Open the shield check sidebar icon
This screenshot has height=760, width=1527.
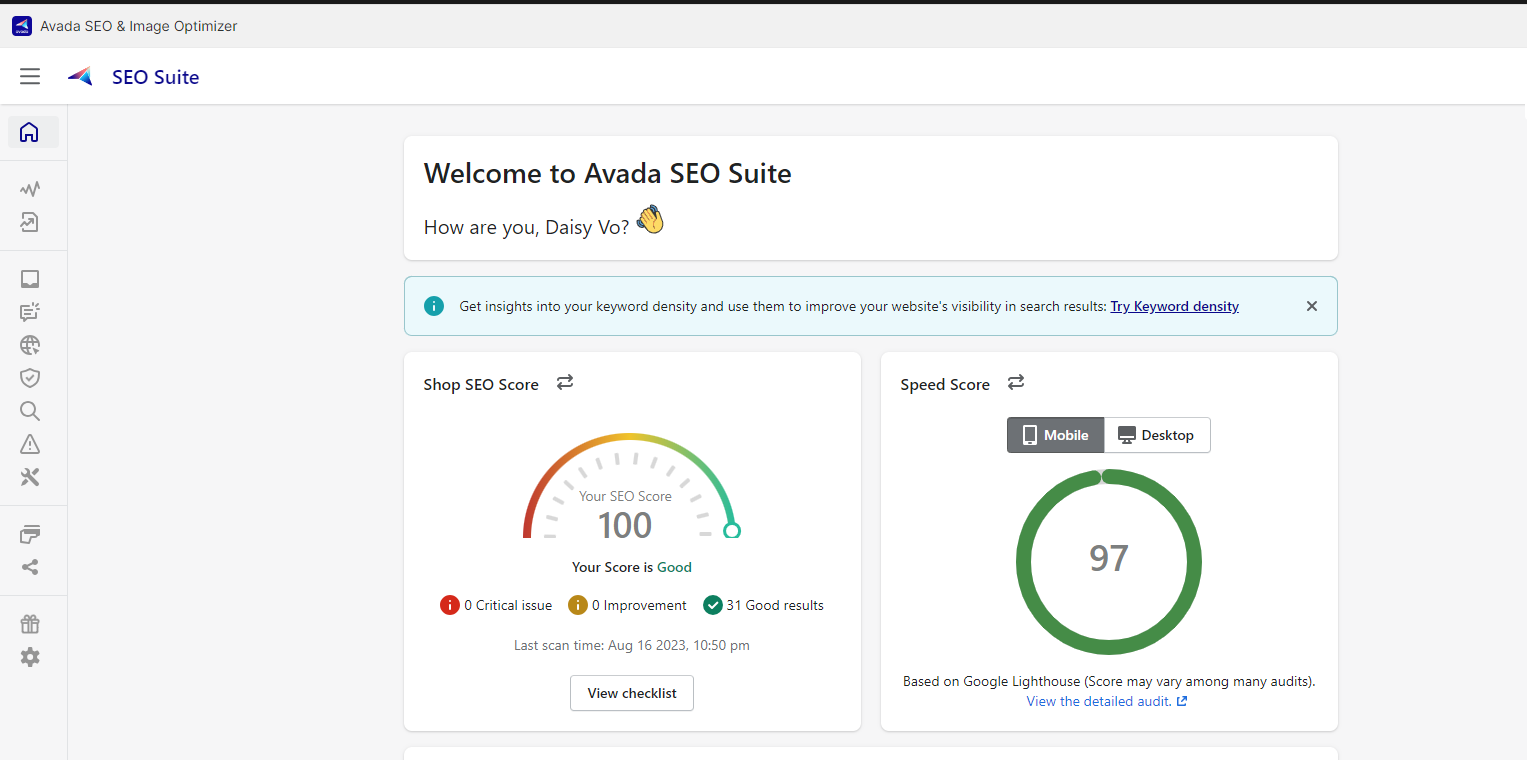click(30, 378)
